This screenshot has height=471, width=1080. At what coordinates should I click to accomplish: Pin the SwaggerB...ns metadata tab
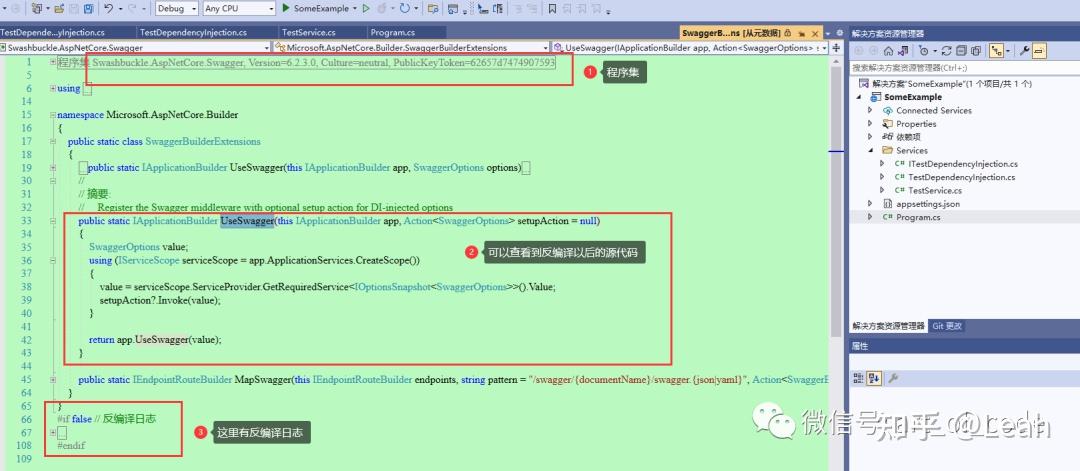(801, 34)
